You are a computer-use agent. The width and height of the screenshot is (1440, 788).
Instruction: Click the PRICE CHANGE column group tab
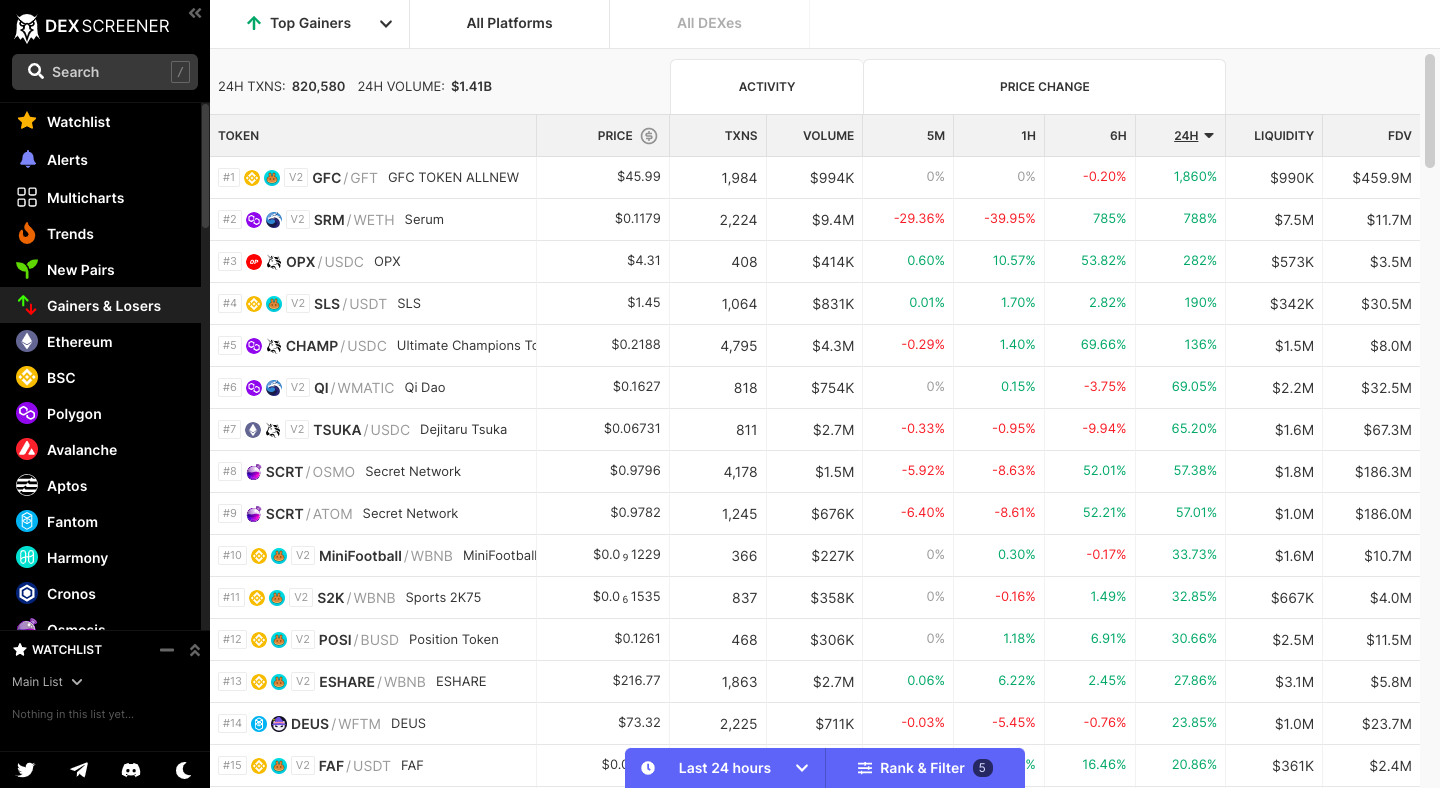[x=1045, y=87]
